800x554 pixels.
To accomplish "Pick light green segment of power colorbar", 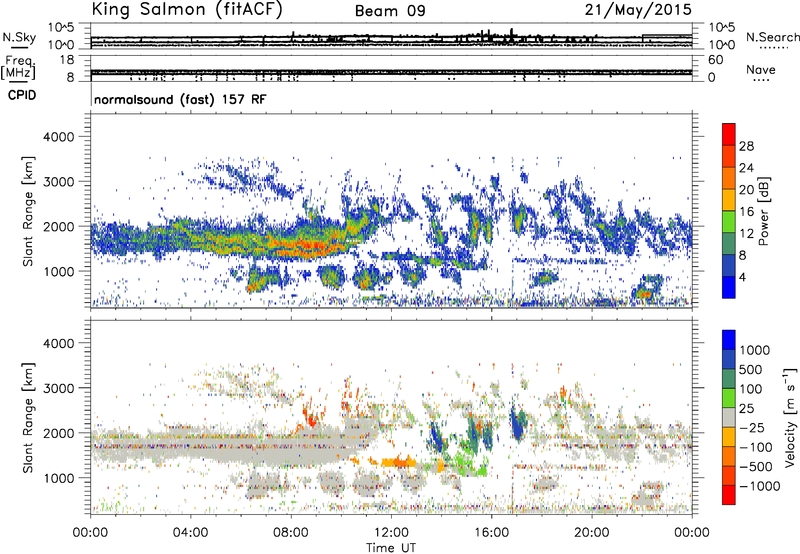I will 729,222.
